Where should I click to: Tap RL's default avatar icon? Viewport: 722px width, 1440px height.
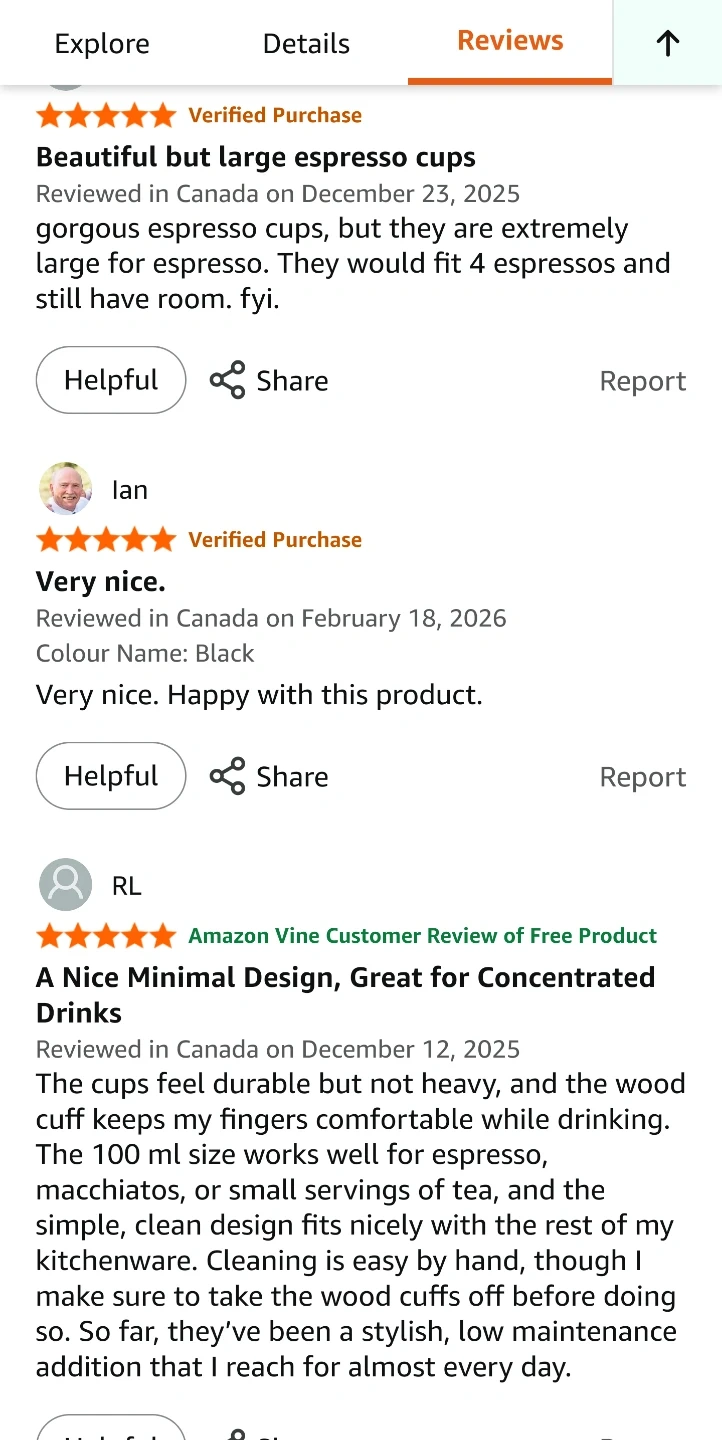(66, 885)
